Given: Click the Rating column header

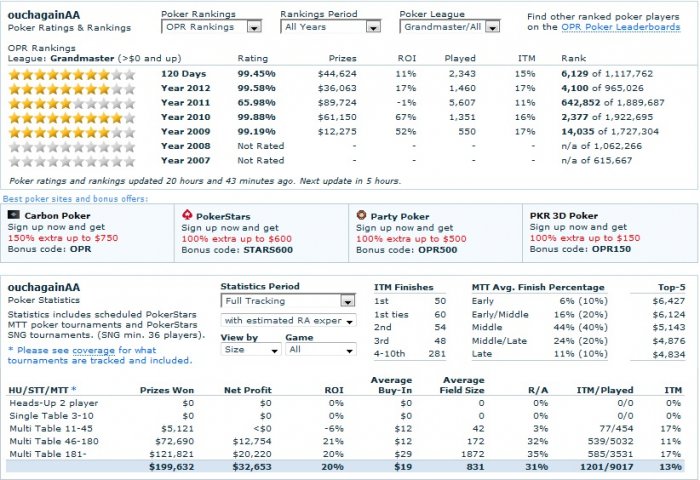Looking at the screenshot, I should tap(253, 58).
